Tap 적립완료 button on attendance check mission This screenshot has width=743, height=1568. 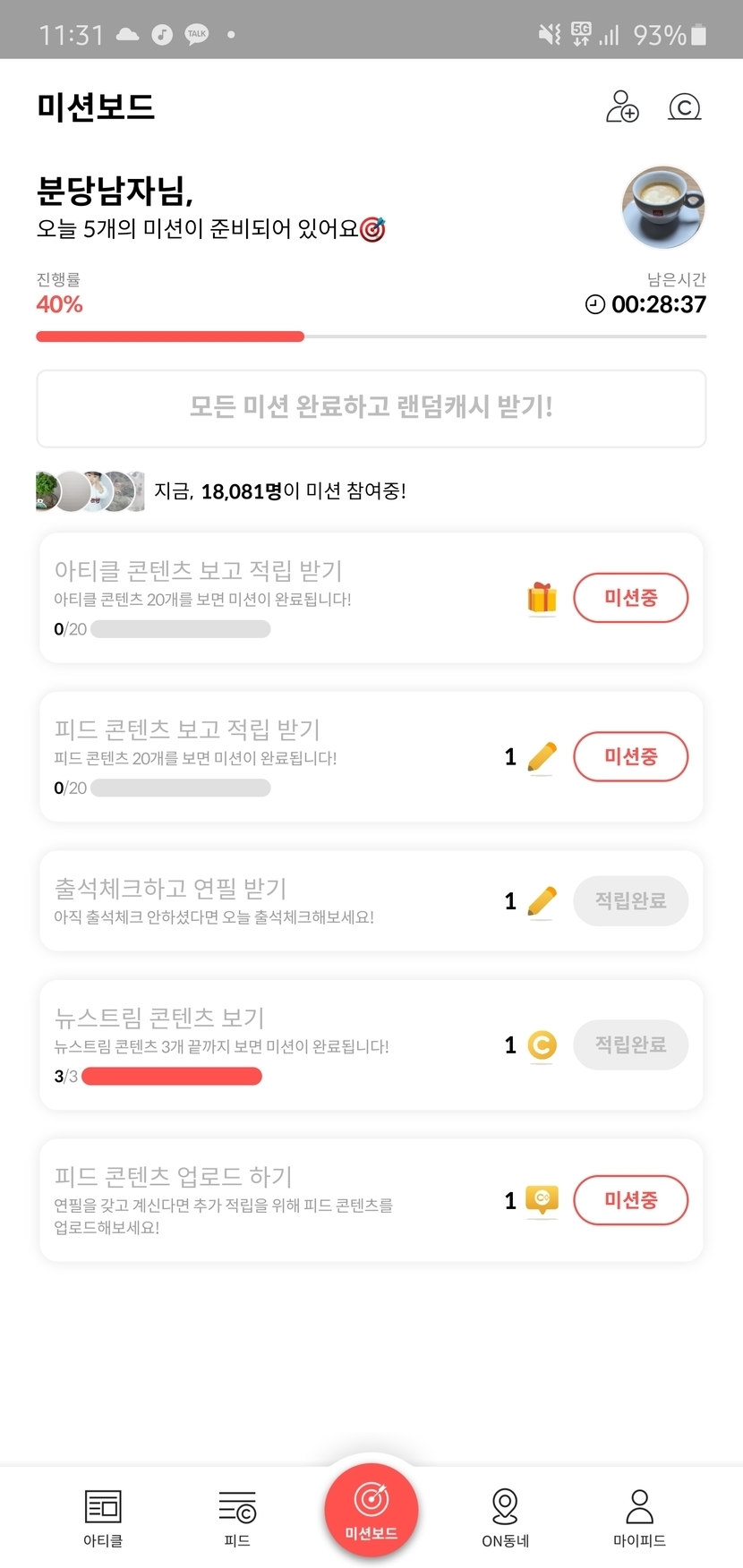(x=630, y=901)
